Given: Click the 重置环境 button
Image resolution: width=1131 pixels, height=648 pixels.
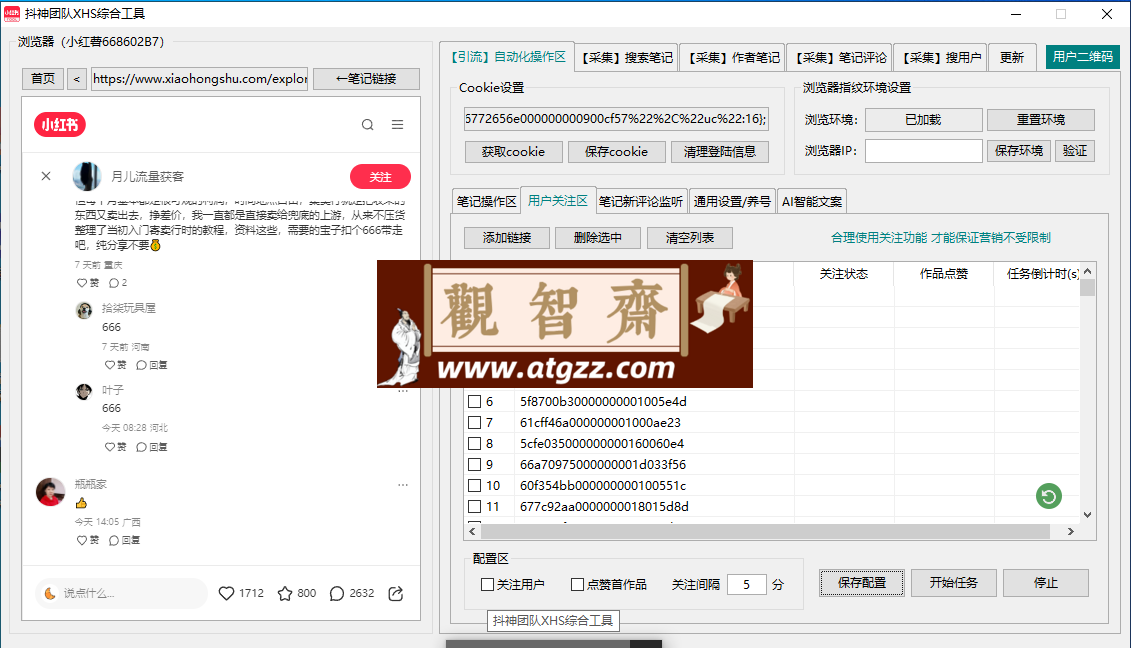Looking at the screenshot, I should tap(1040, 120).
